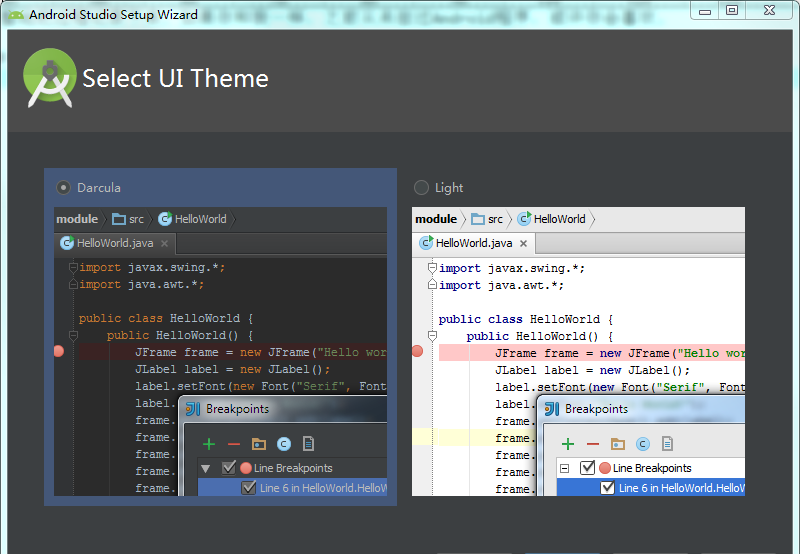
Task: Select the Light theme radio button
Action: 421,187
